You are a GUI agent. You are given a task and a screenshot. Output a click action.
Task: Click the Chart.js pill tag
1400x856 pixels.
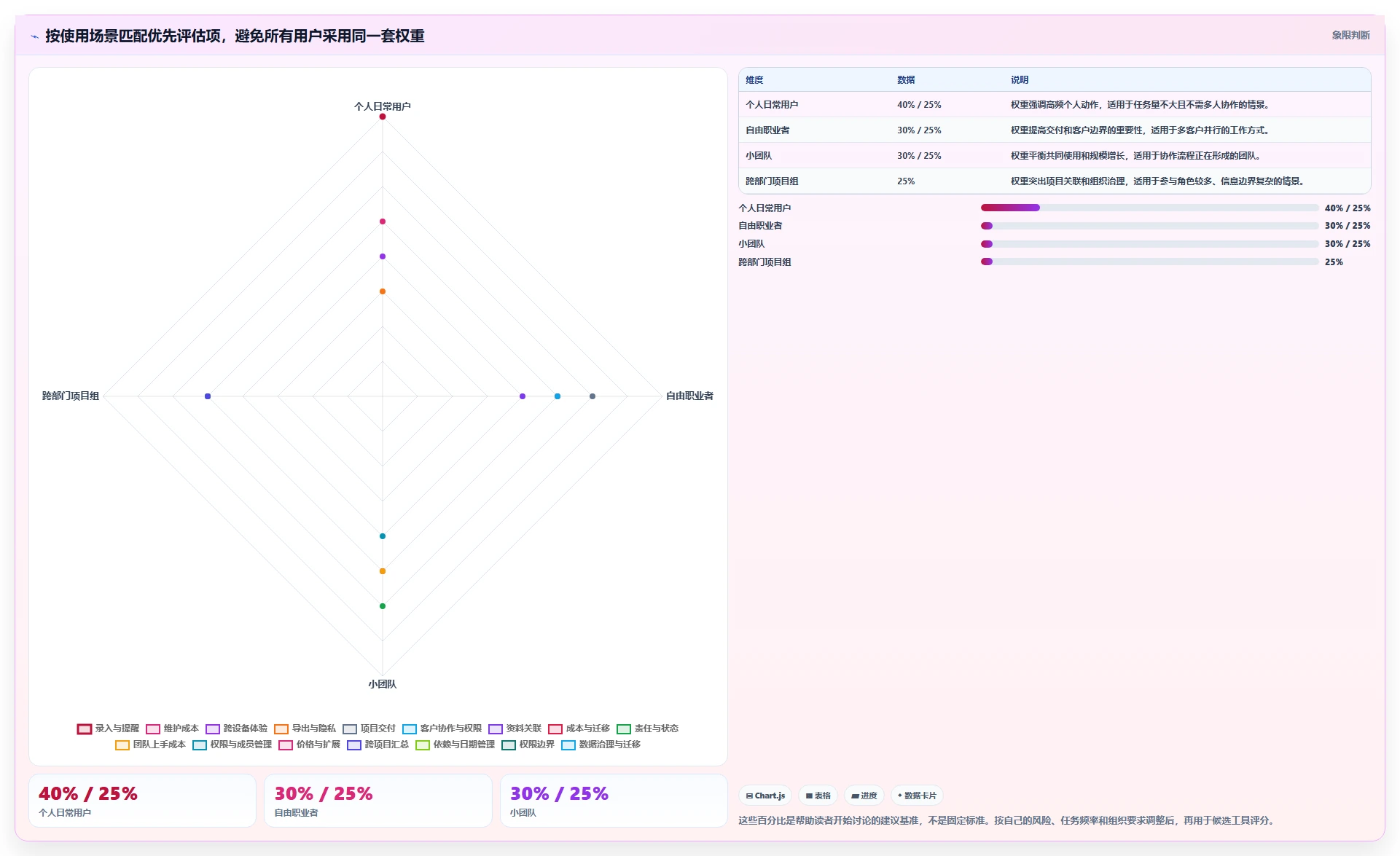765,796
